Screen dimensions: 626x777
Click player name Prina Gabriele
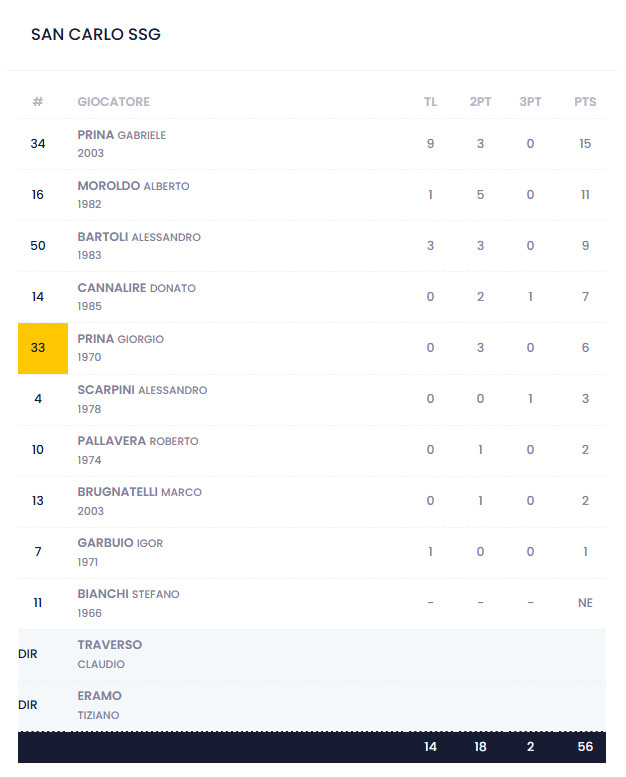121,135
